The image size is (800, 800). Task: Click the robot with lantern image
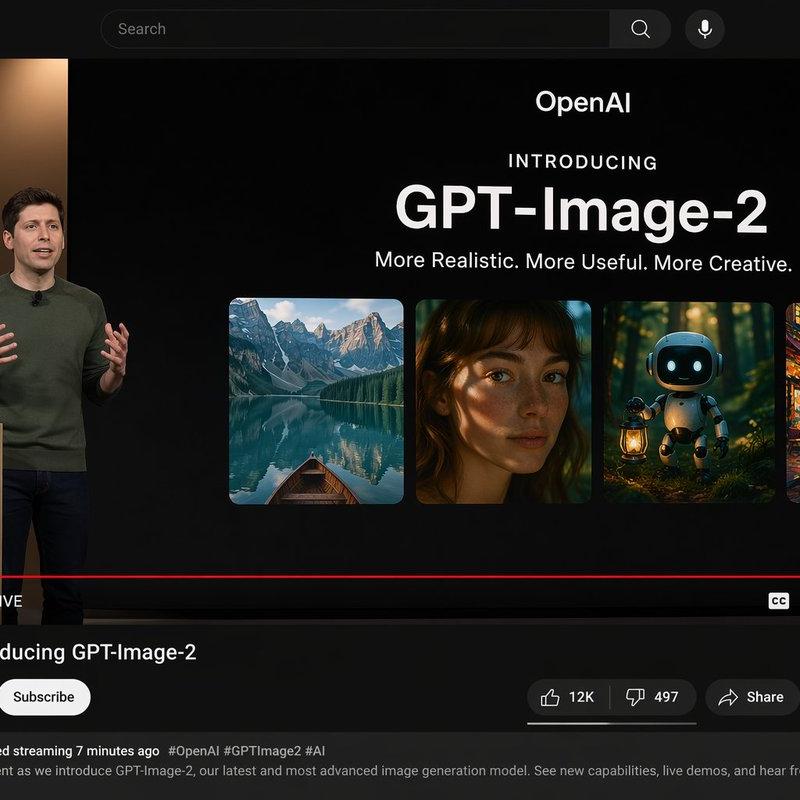(688, 402)
